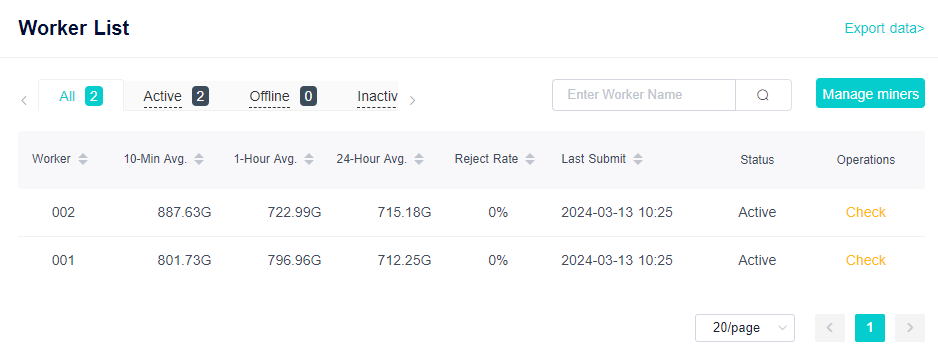Click the search magnifier icon
This screenshot has height=360, width=938.
click(x=763, y=95)
